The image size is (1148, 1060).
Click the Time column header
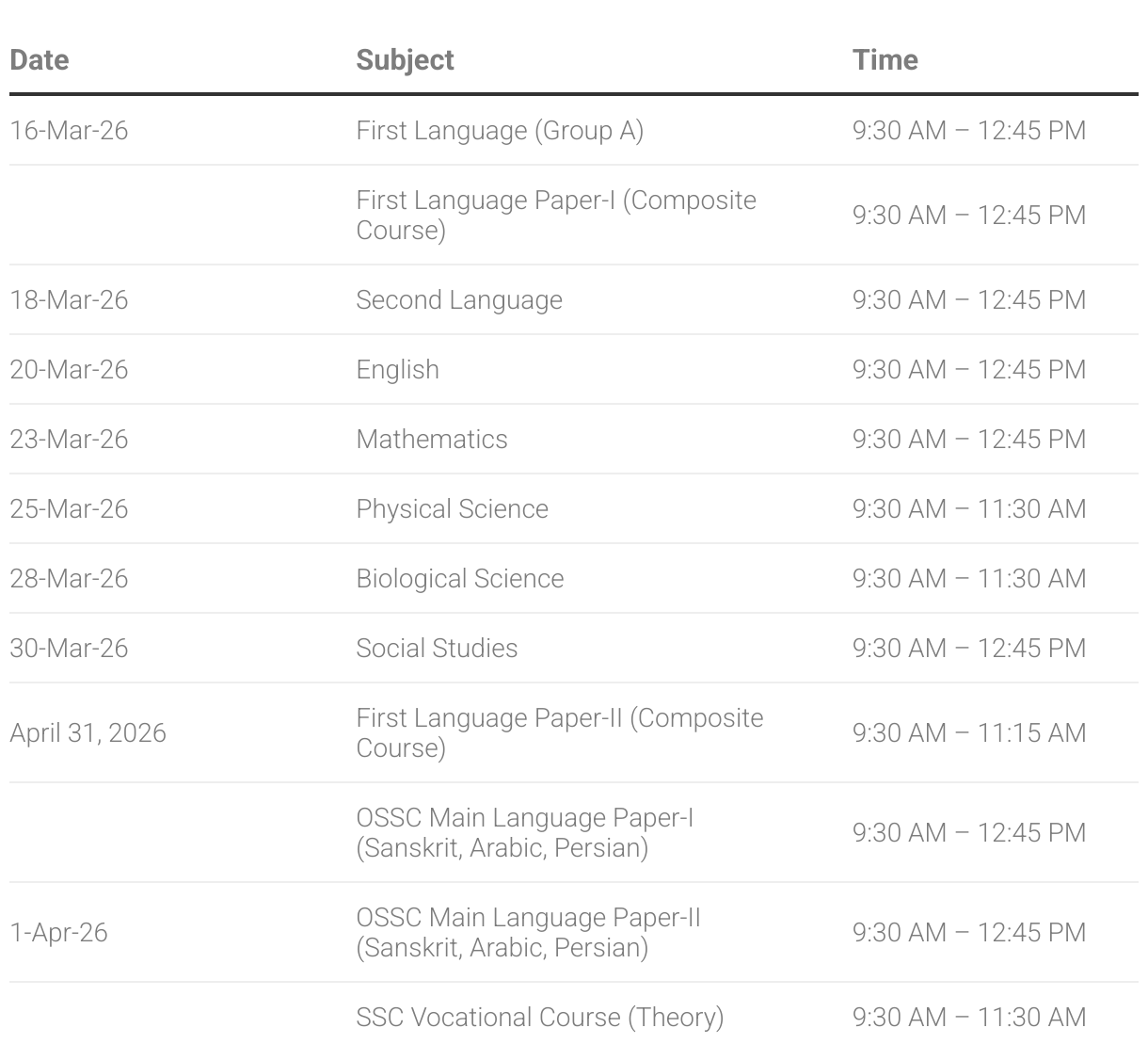coord(885,59)
